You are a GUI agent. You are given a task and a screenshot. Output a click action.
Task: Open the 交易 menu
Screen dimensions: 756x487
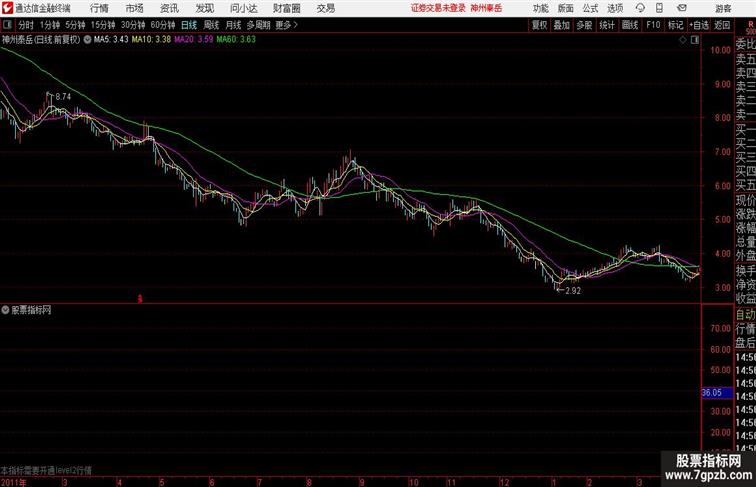click(x=325, y=8)
